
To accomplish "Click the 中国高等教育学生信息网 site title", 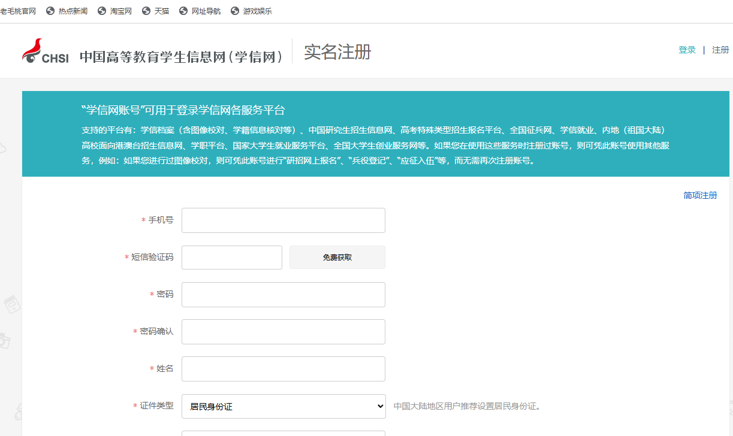I will (x=181, y=57).
